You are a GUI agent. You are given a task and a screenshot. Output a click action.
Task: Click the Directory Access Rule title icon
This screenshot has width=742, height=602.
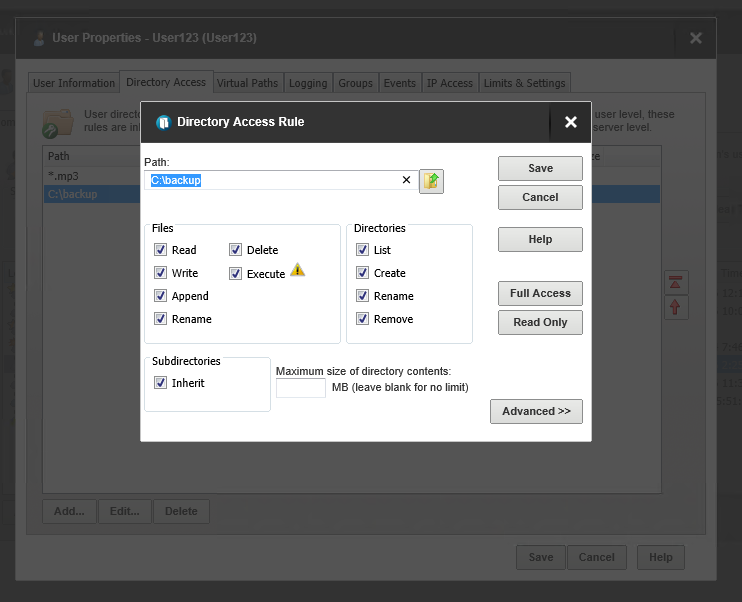point(163,123)
